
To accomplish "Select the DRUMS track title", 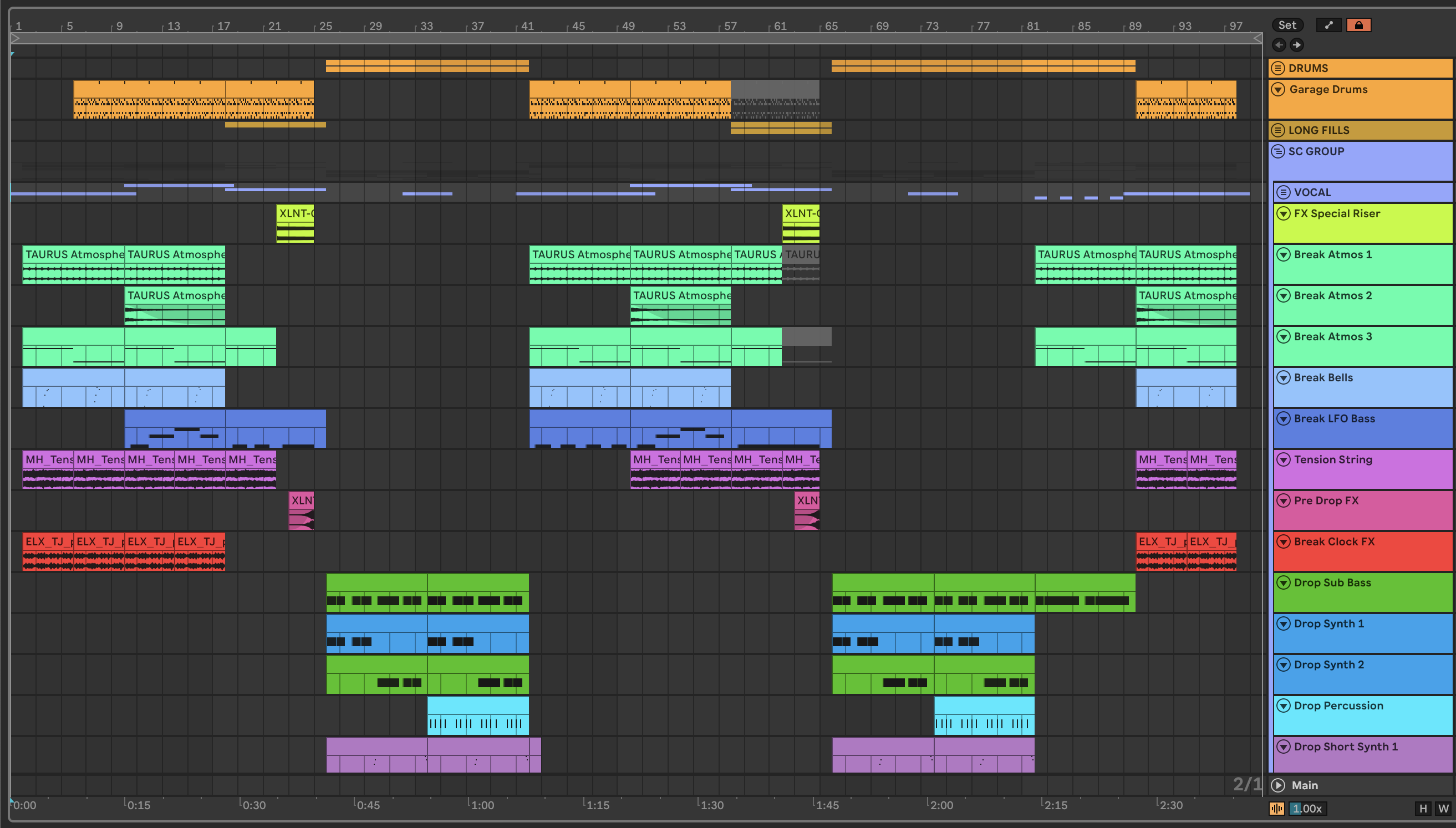I will (1308, 68).
